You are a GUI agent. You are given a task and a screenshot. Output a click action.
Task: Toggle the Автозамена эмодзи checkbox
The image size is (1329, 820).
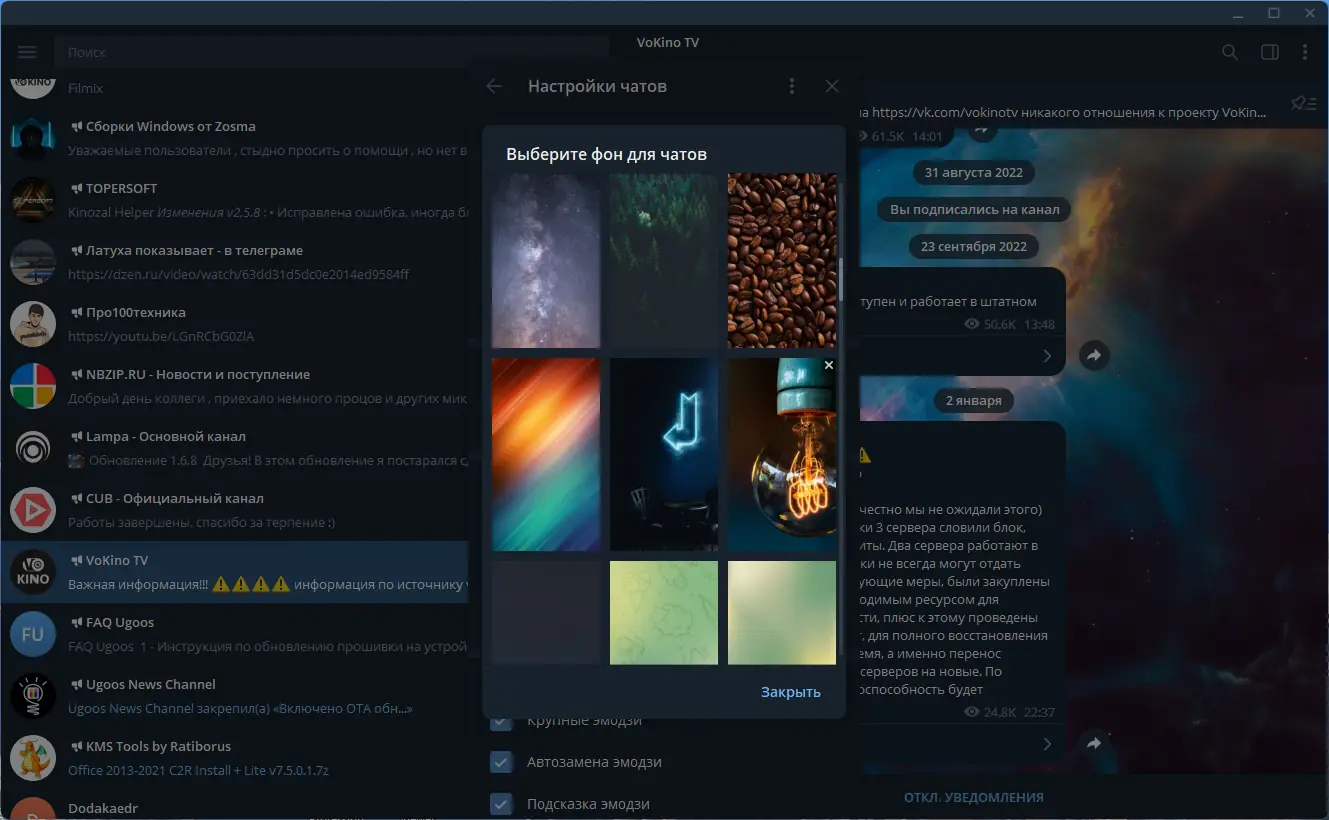point(501,762)
